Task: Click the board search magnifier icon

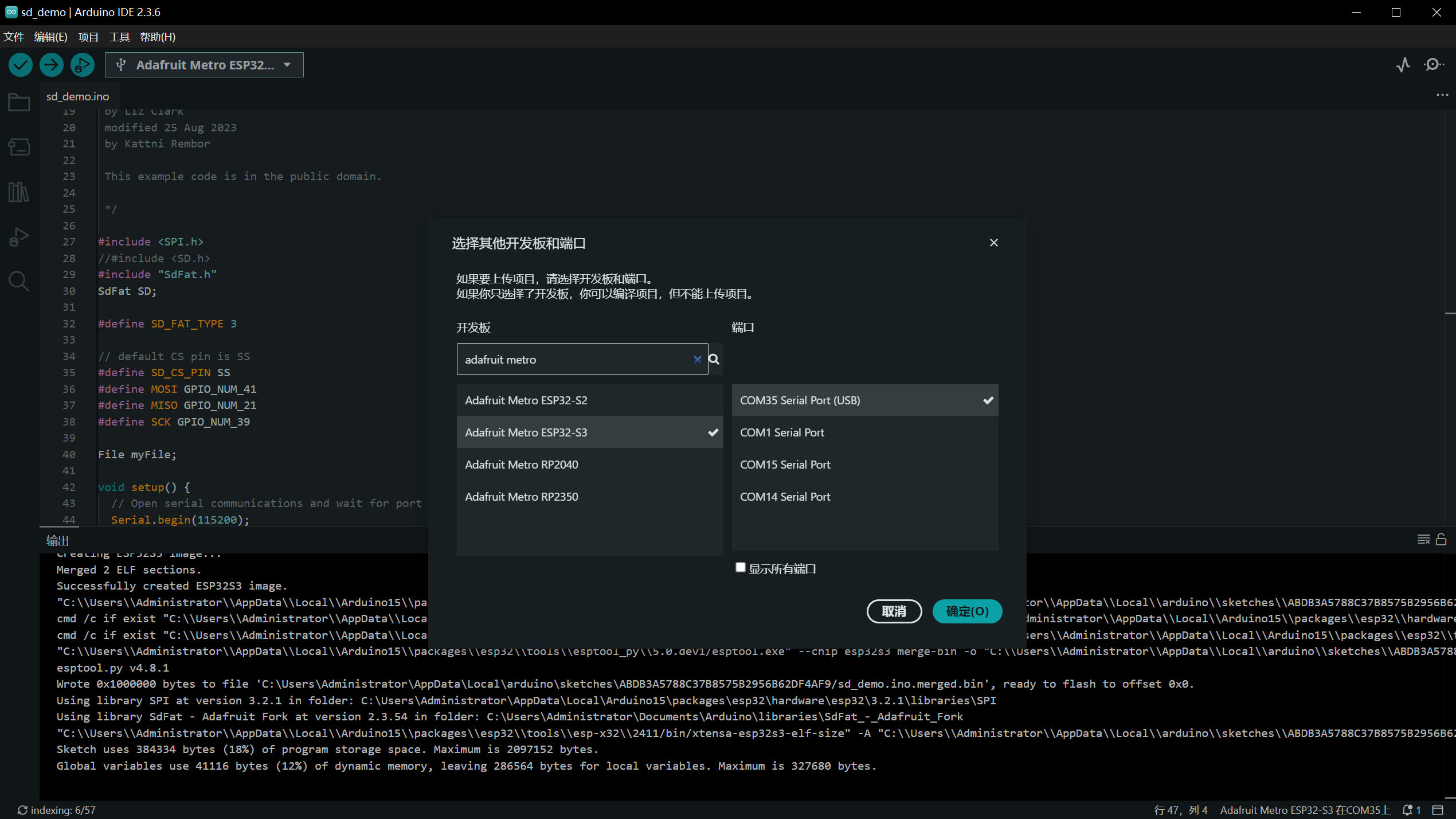Action: [714, 359]
